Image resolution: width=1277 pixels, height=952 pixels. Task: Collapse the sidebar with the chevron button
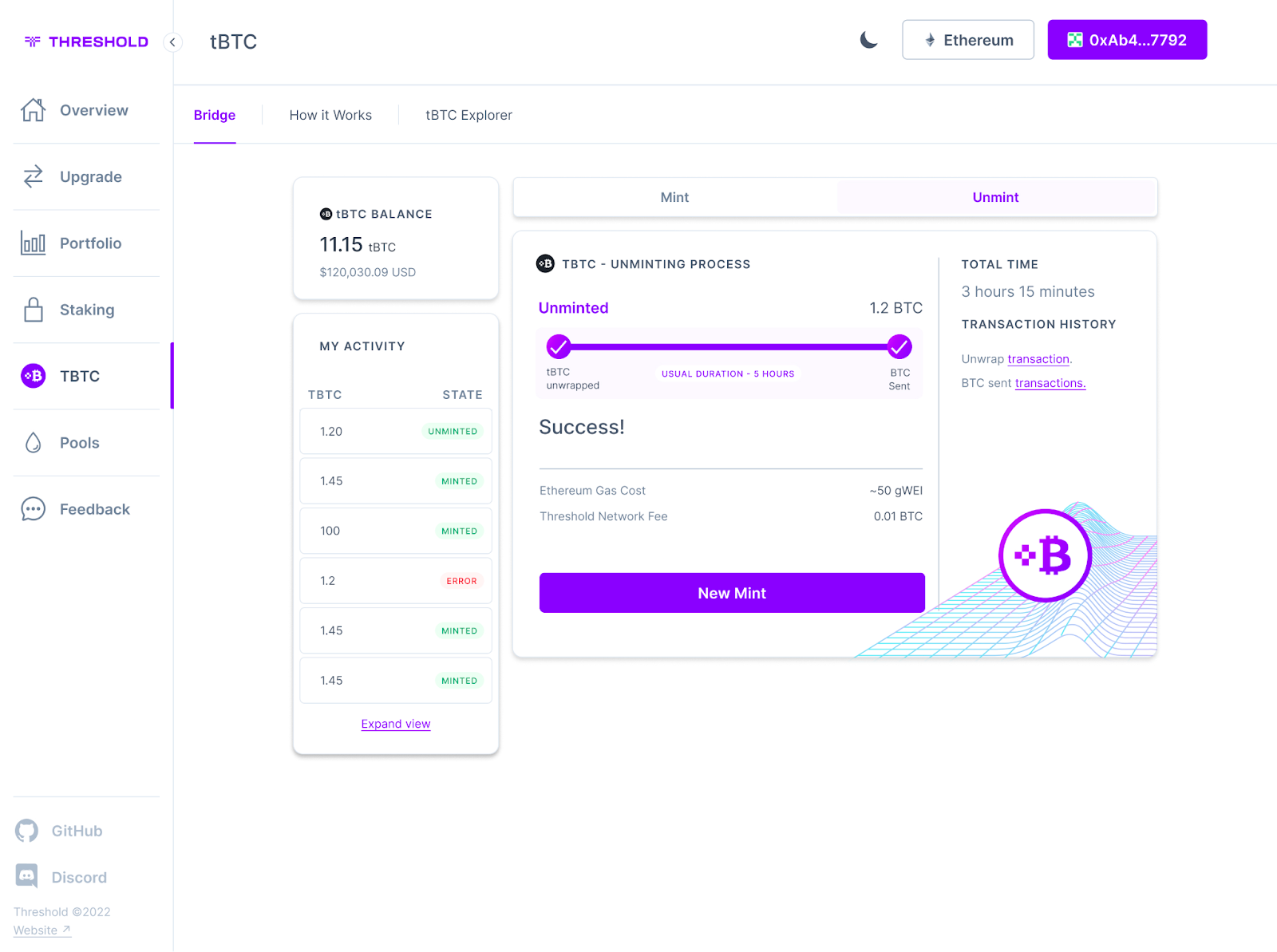pos(172,42)
